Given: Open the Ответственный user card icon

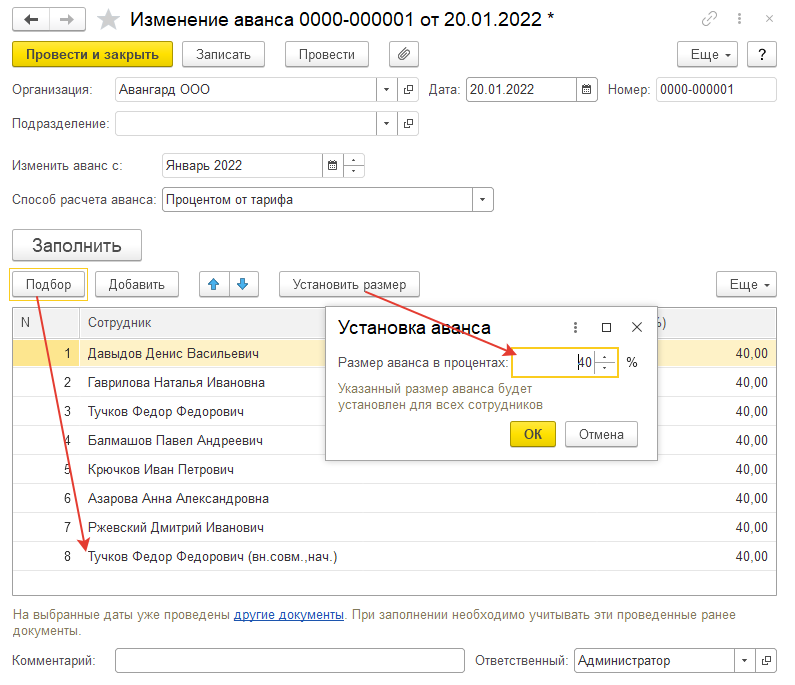Looking at the screenshot, I should 766,661.
